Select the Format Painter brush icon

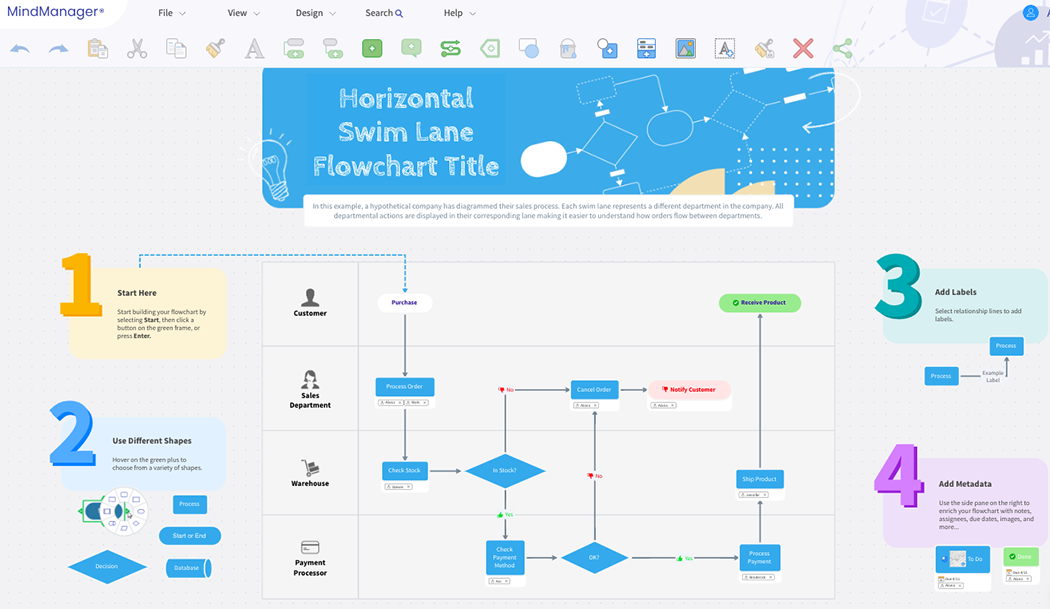(215, 48)
